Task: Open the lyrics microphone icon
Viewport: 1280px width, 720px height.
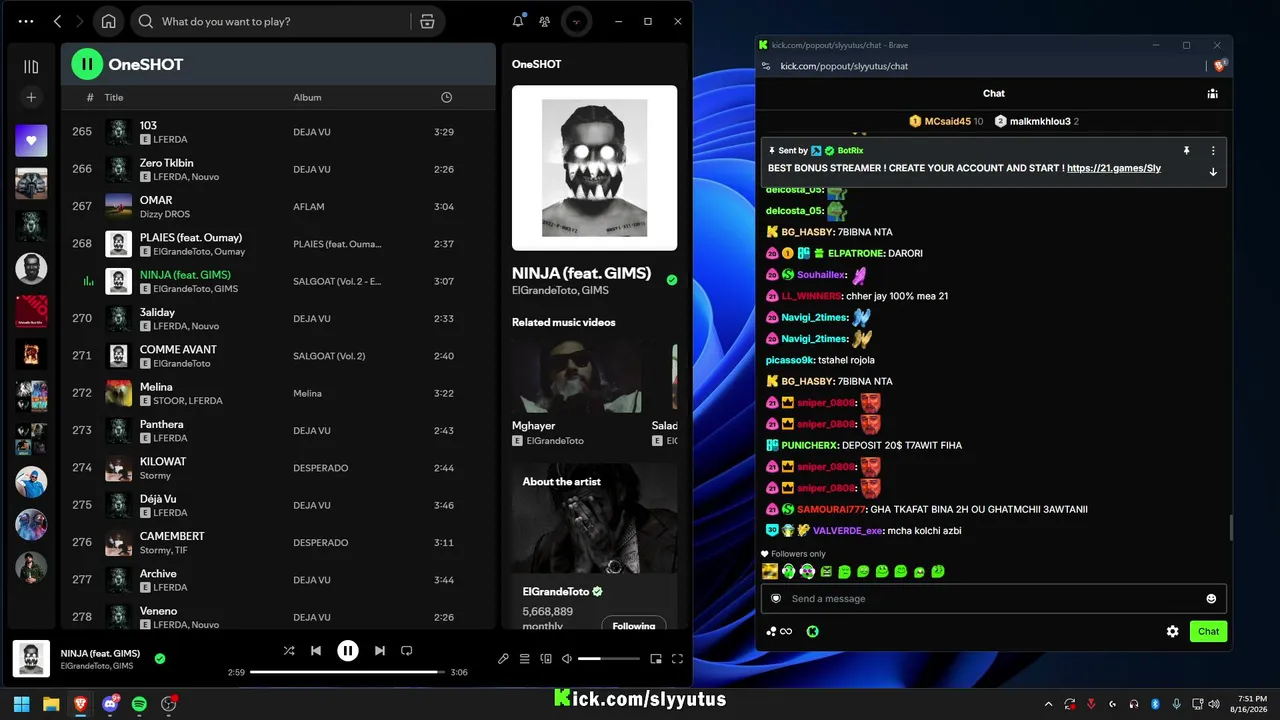Action: (x=503, y=659)
